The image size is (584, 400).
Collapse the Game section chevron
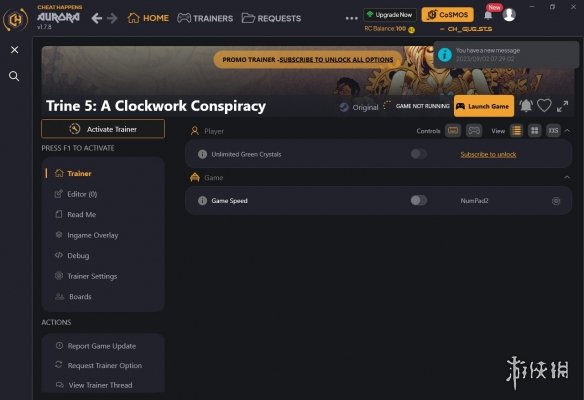click(x=567, y=177)
